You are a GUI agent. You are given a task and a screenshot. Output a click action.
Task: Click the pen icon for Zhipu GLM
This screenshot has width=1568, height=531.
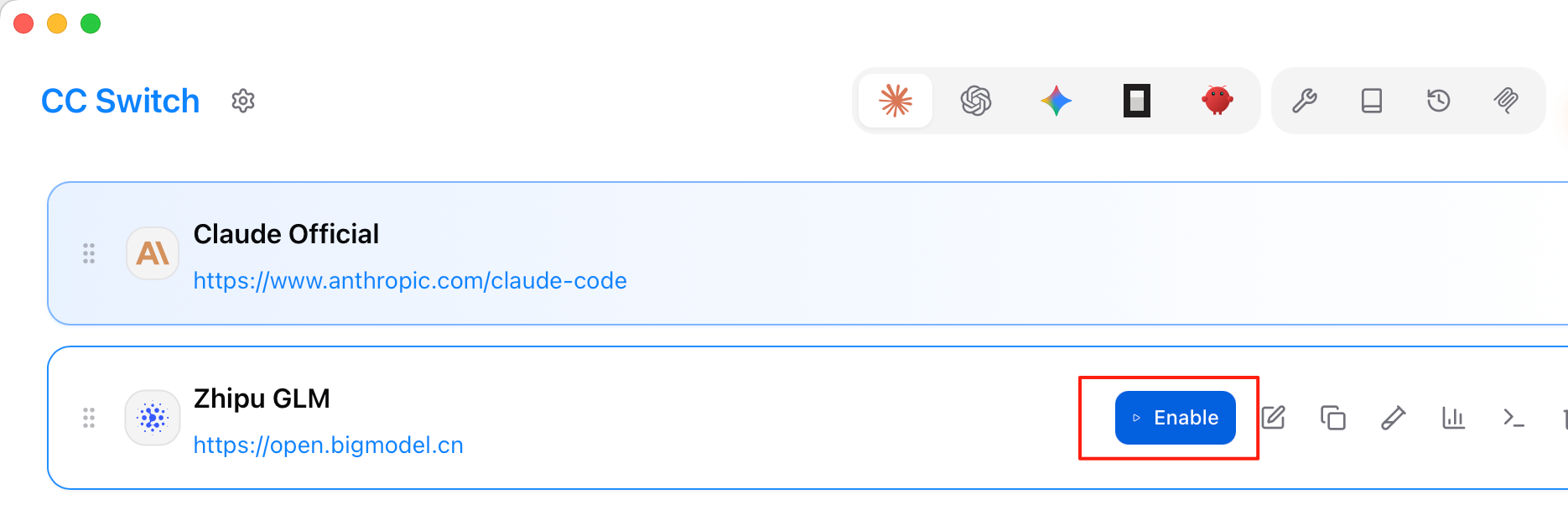[1394, 418]
